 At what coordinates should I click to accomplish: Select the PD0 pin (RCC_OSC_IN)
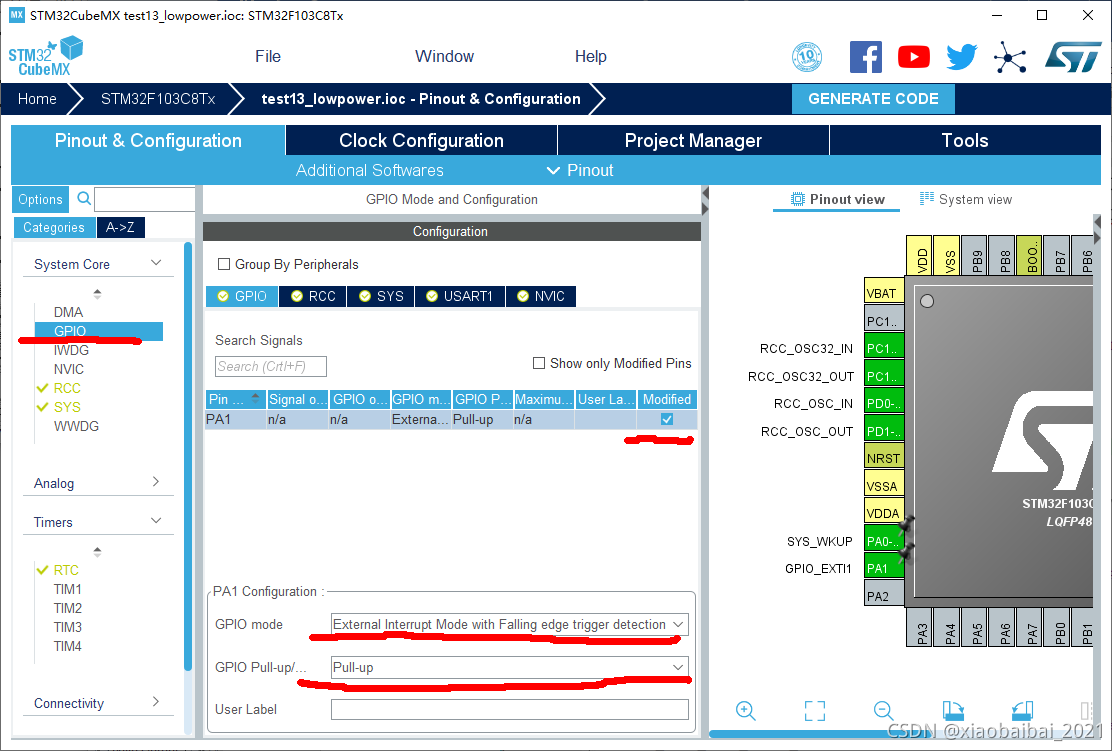coord(884,403)
